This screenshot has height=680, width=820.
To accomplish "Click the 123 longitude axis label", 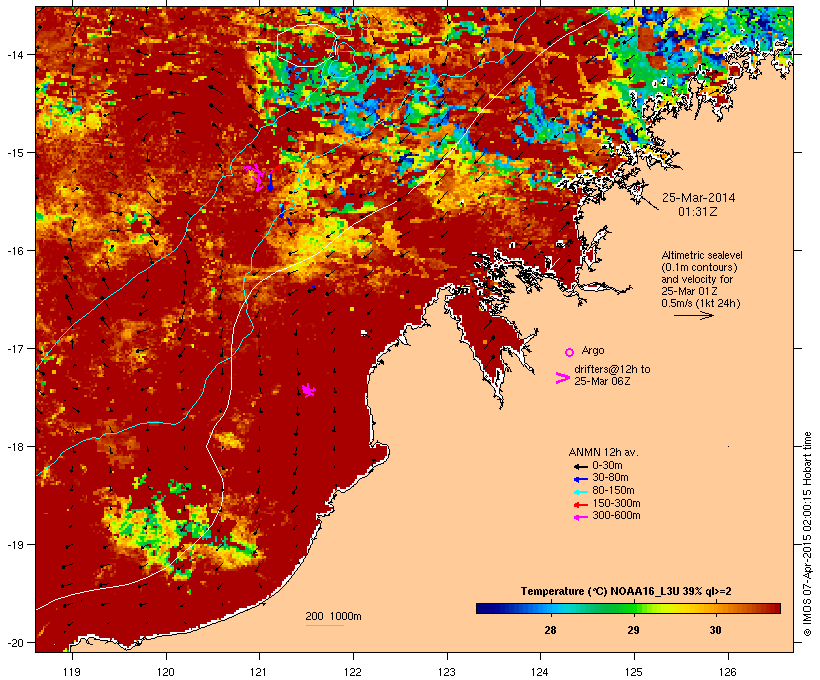I will pyautogui.click(x=447, y=672).
